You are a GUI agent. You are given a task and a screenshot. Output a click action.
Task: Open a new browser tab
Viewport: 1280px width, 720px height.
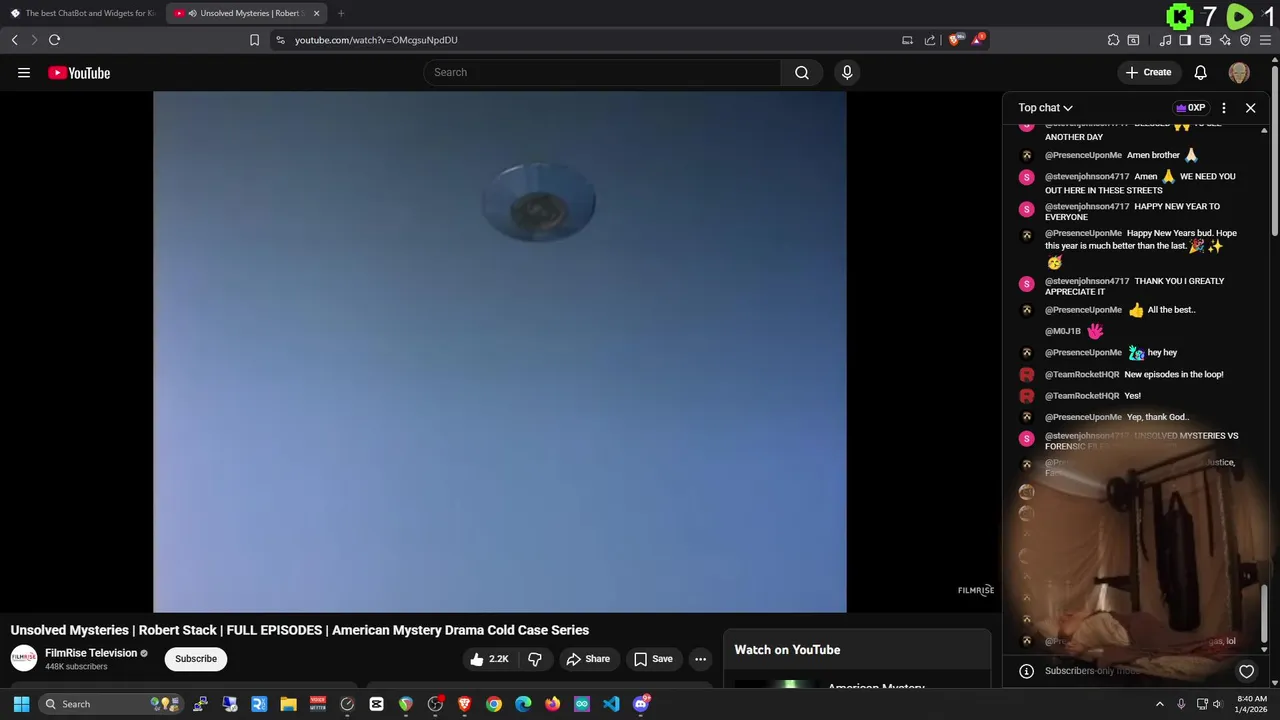click(341, 13)
